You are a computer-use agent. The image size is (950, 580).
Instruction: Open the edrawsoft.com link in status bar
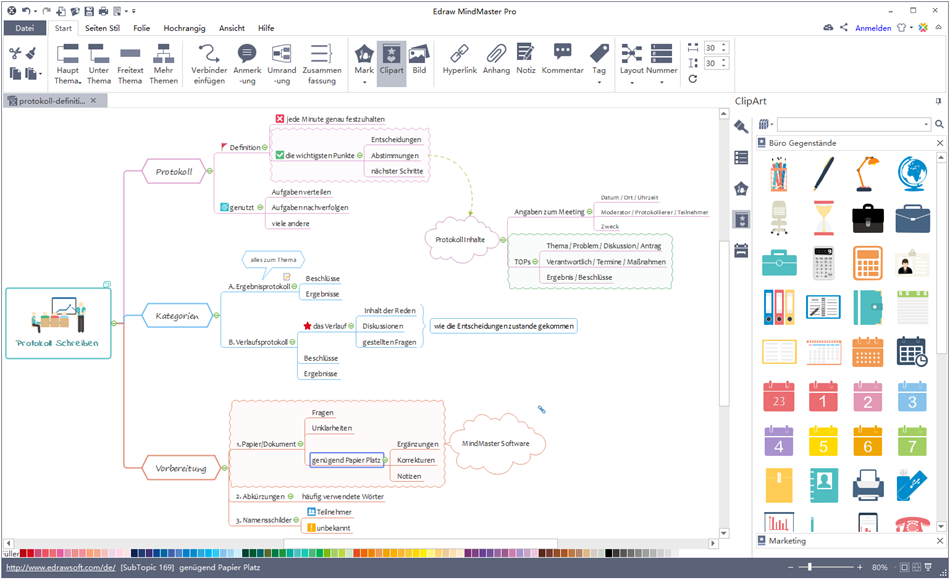tap(61, 568)
